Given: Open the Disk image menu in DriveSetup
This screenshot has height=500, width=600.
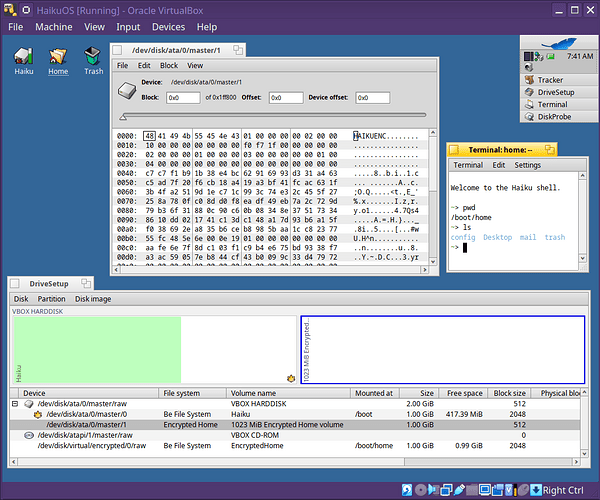Looking at the screenshot, I should (x=93, y=299).
